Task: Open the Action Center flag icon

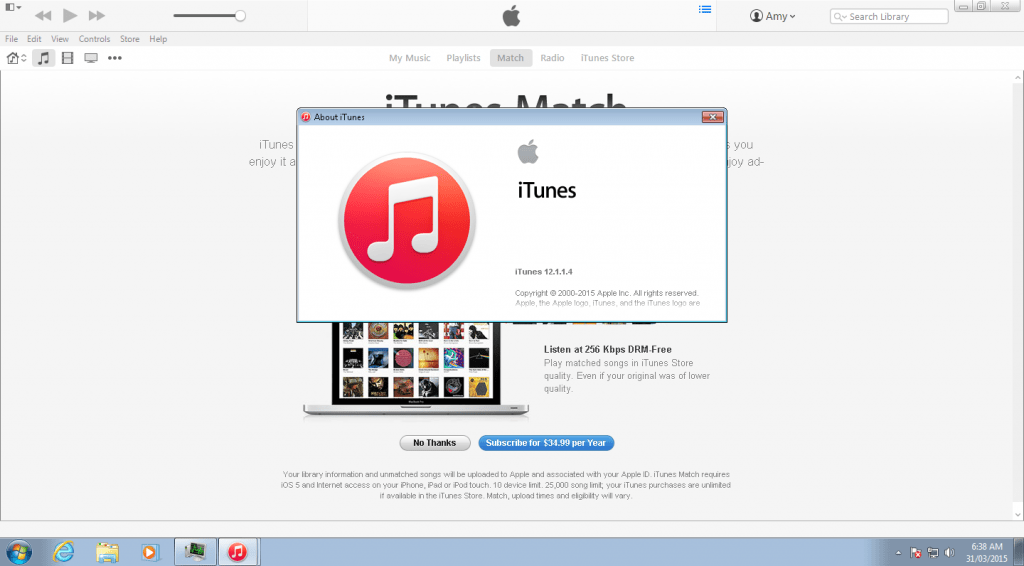Action: click(x=916, y=553)
